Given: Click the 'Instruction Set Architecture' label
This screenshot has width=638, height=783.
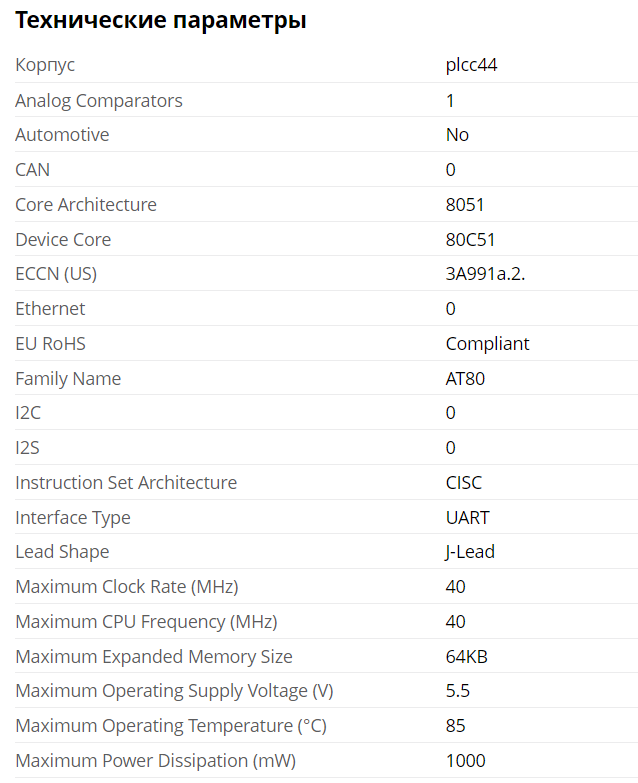Looking at the screenshot, I should click(126, 483).
